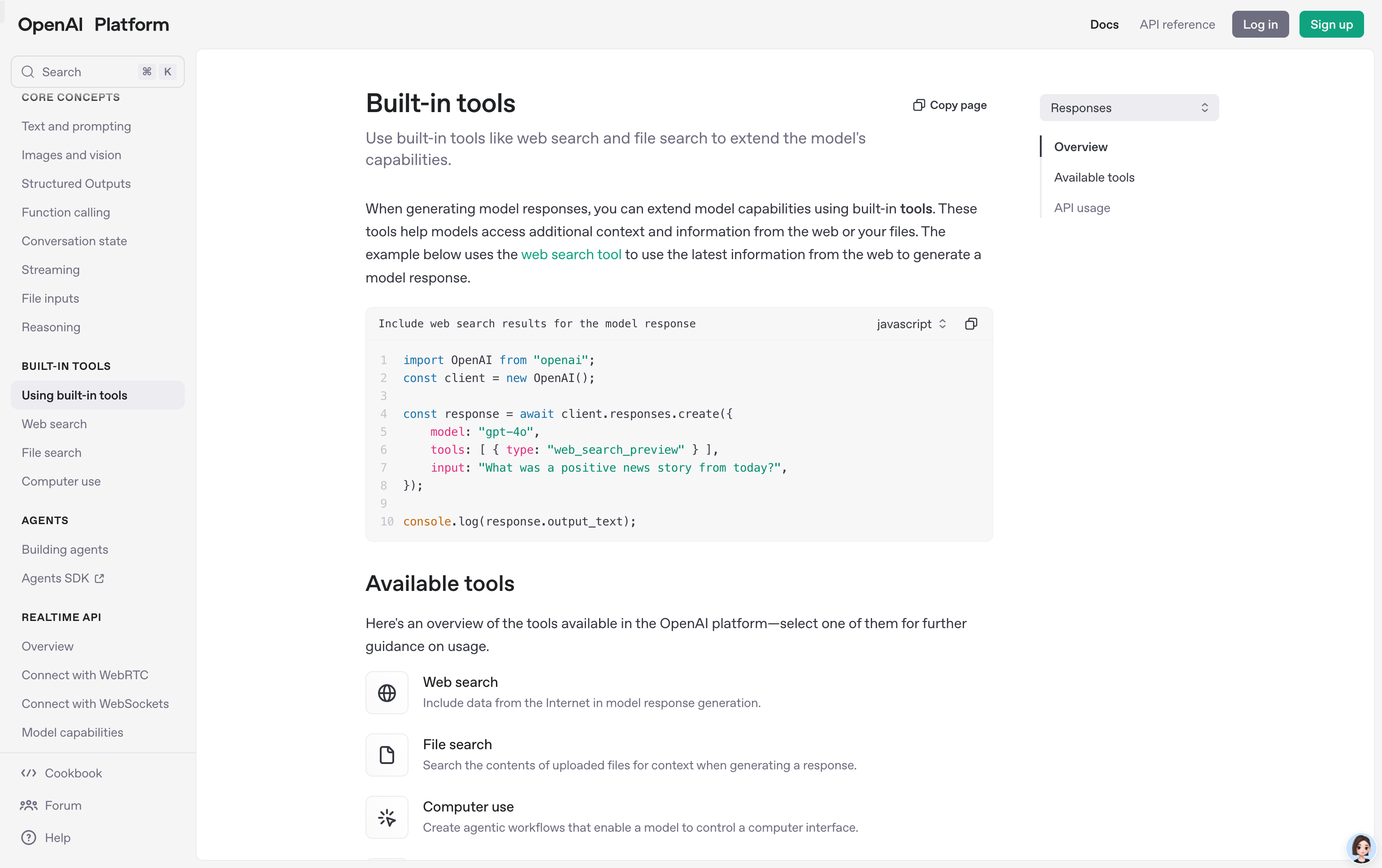Open the Docs tab

point(1104,24)
